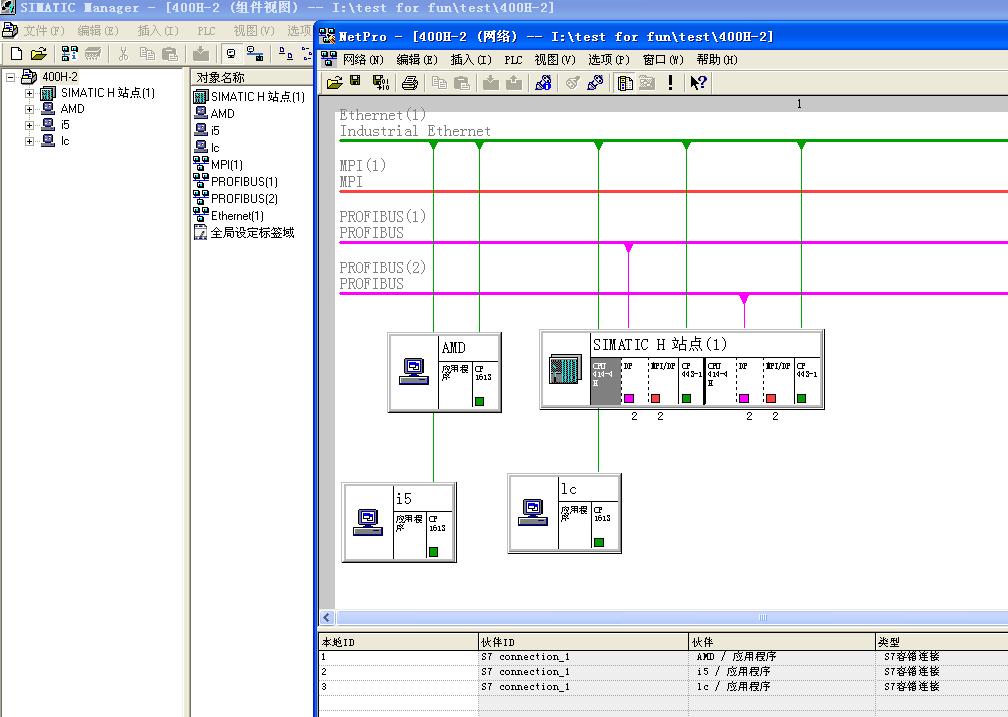Image resolution: width=1008 pixels, height=717 pixels.
Task: Click the memory card icon in SIMATIC Manager
Action: pos(93,53)
